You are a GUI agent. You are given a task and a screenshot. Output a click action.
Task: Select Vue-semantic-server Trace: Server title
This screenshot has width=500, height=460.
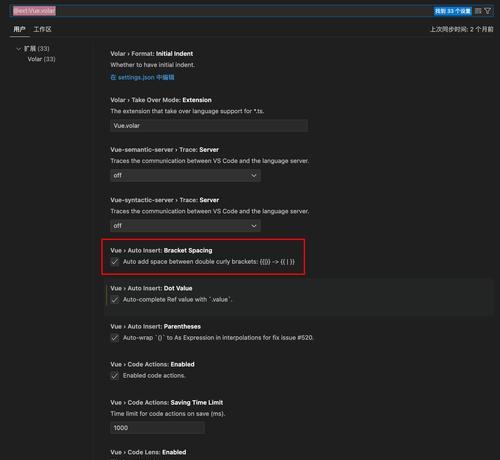(x=165, y=150)
